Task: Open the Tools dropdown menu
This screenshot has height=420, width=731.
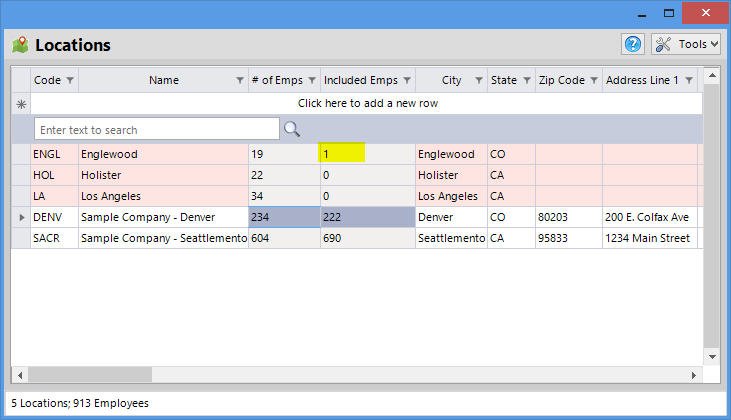Action: pyautogui.click(x=685, y=44)
